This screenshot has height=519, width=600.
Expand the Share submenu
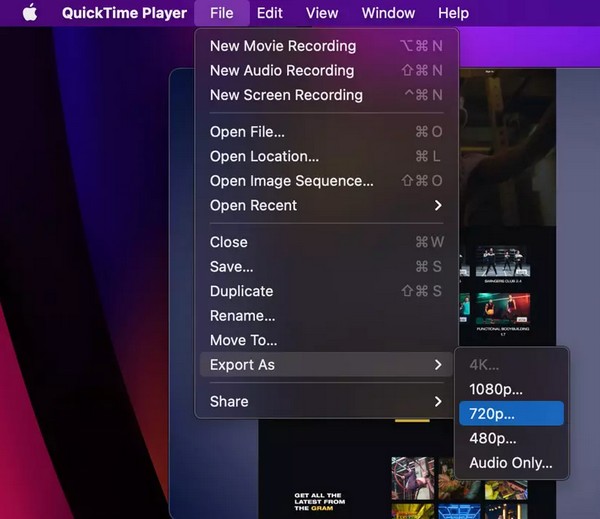pyautogui.click(x=326, y=401)
